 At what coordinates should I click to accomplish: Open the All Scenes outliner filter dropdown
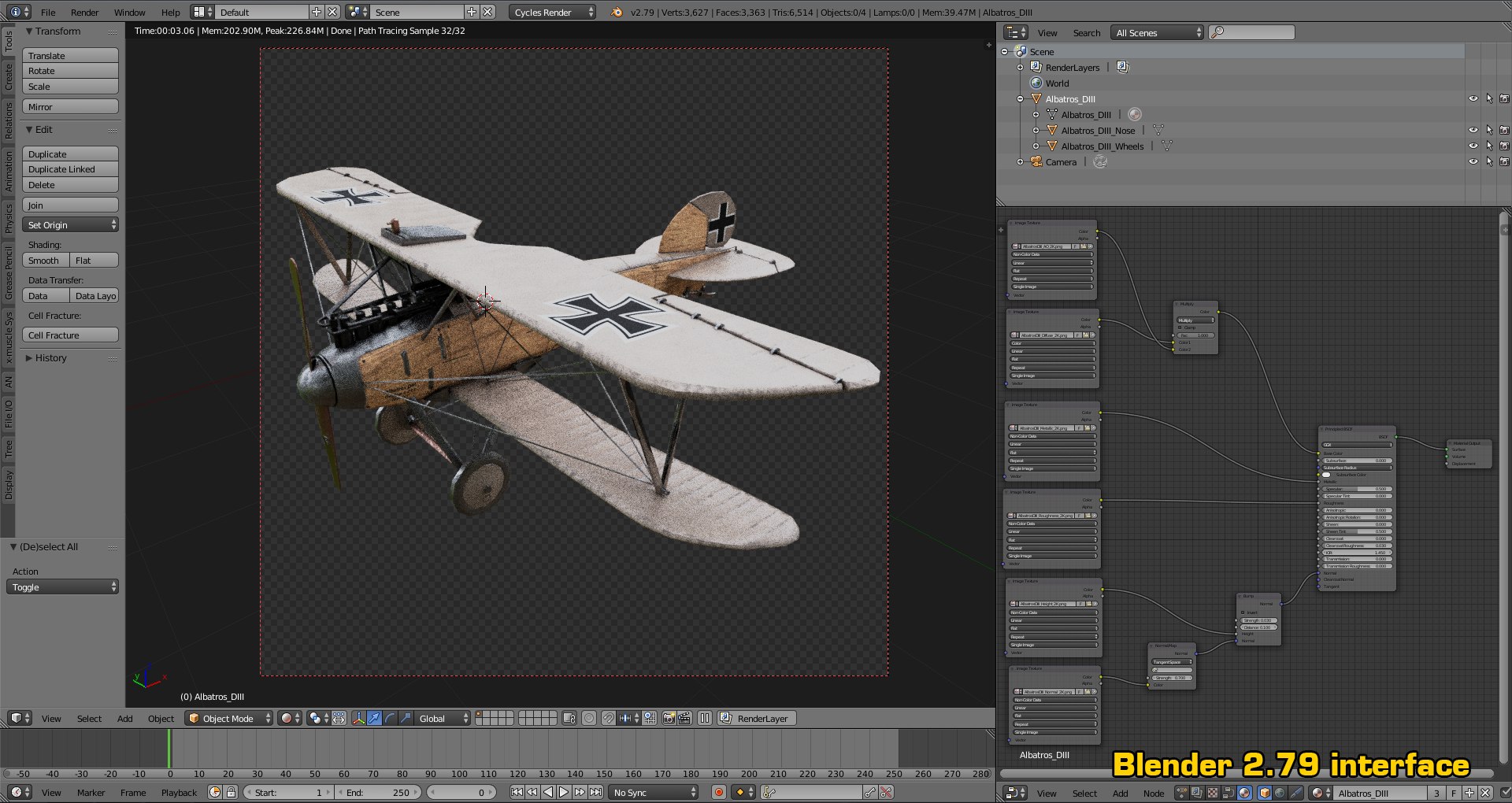pyautogui.click(x=1158, y=32)
